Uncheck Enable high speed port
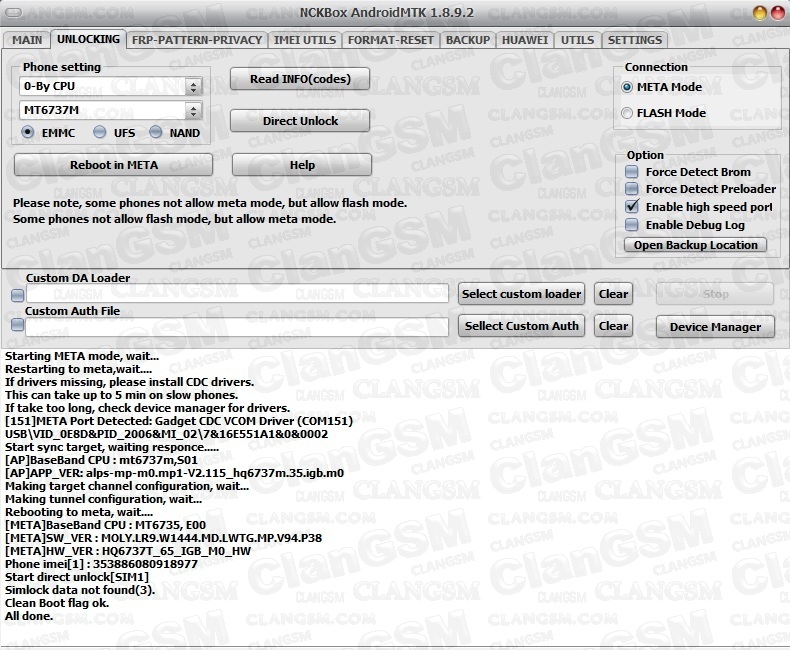Screen dimensions: 790x650 [x=631, y=207]
